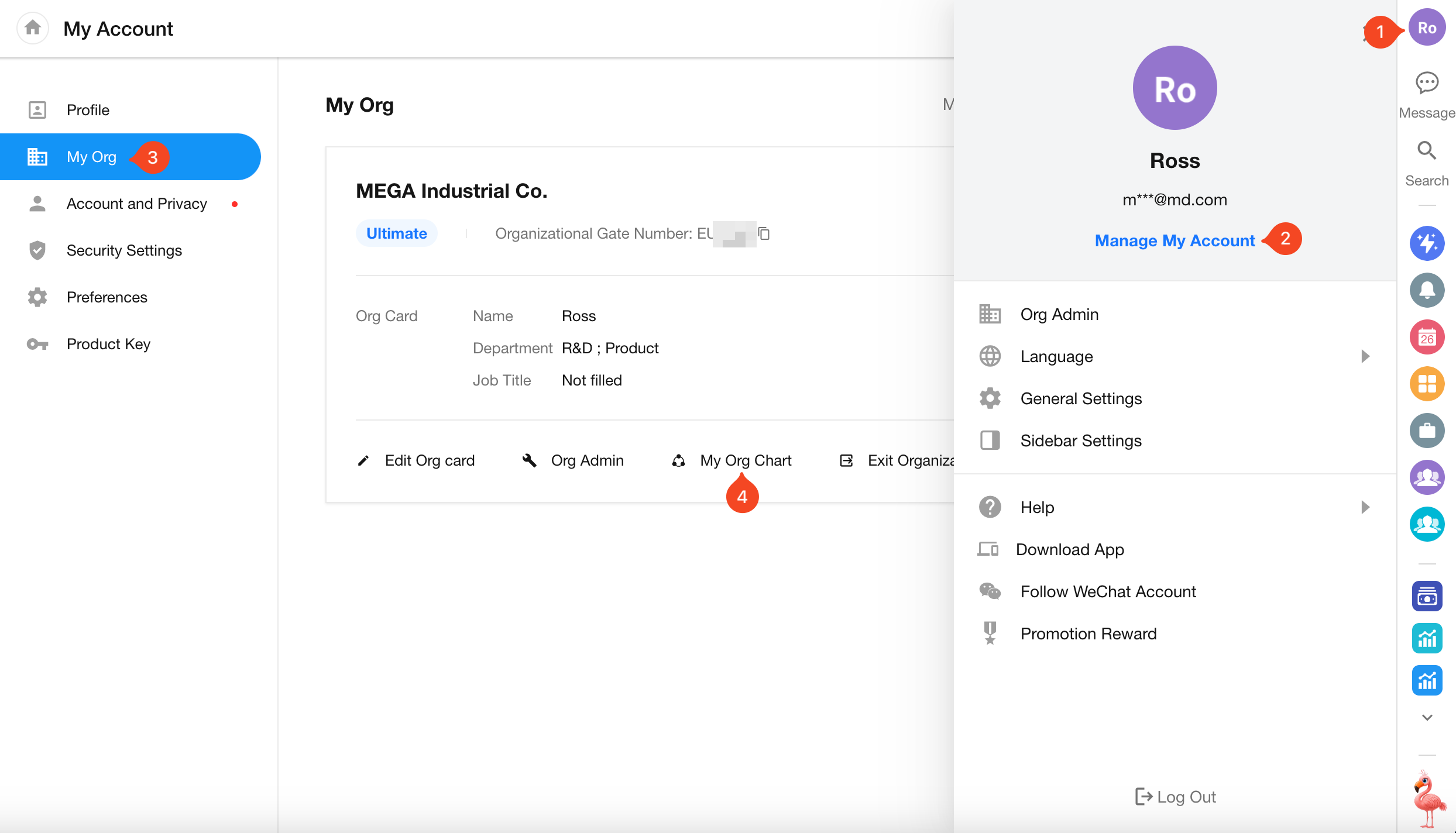Expand the Language submenu arrow
1456x833 pixels.
tap(1365, 356)
